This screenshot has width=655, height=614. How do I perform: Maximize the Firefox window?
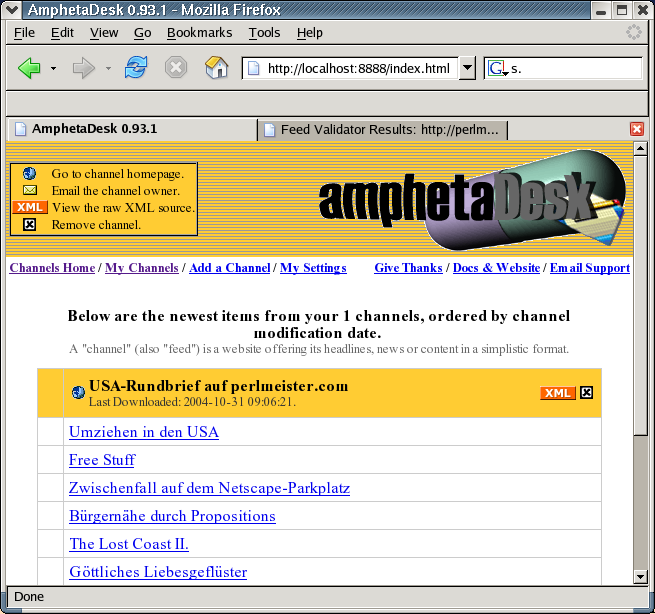(622, 10)
